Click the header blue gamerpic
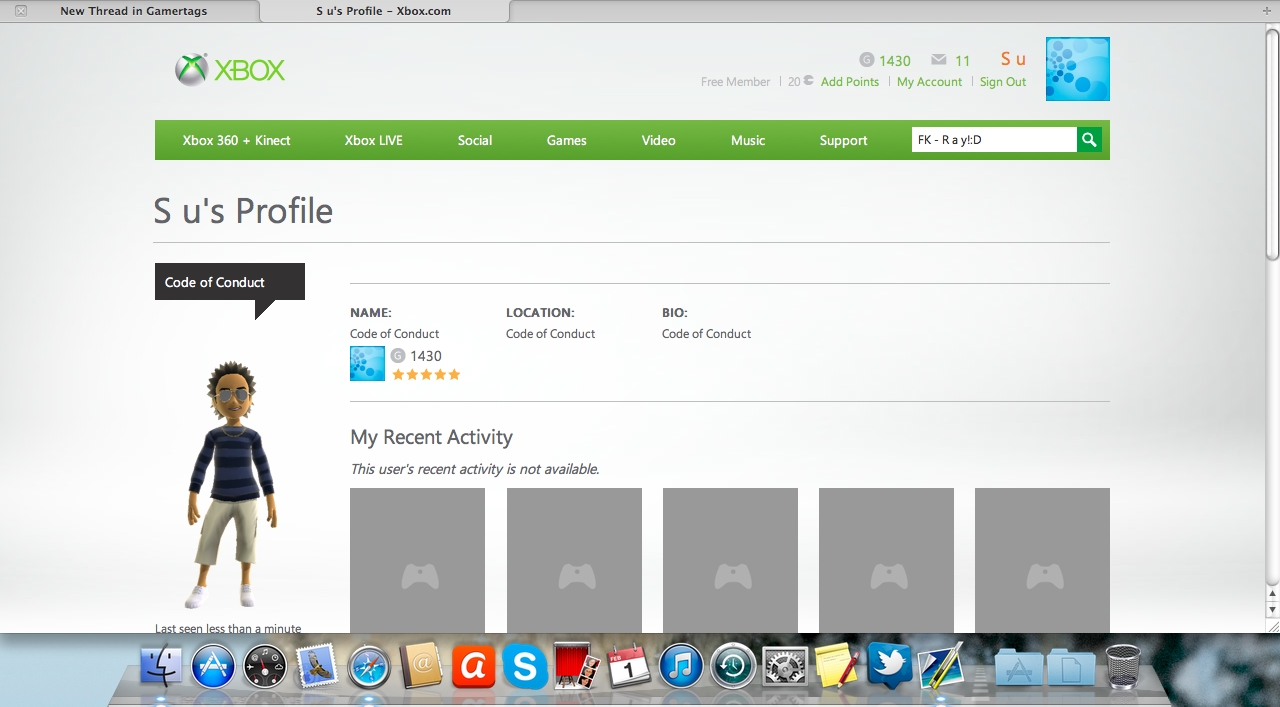Image resolution: width=1280 pixels, height=707 pixels. click(1078, 69)
